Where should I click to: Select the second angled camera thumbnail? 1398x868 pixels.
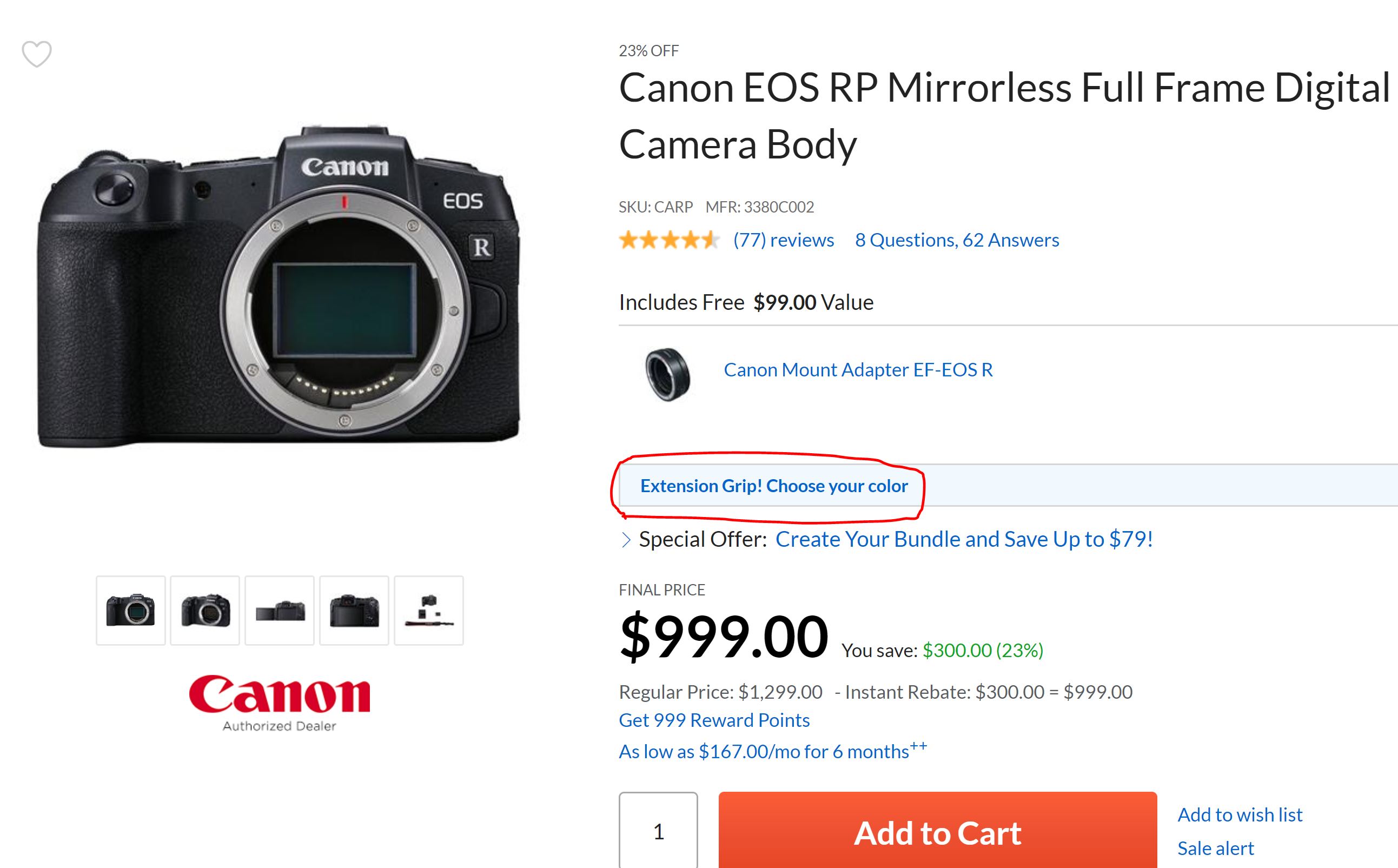205,610
